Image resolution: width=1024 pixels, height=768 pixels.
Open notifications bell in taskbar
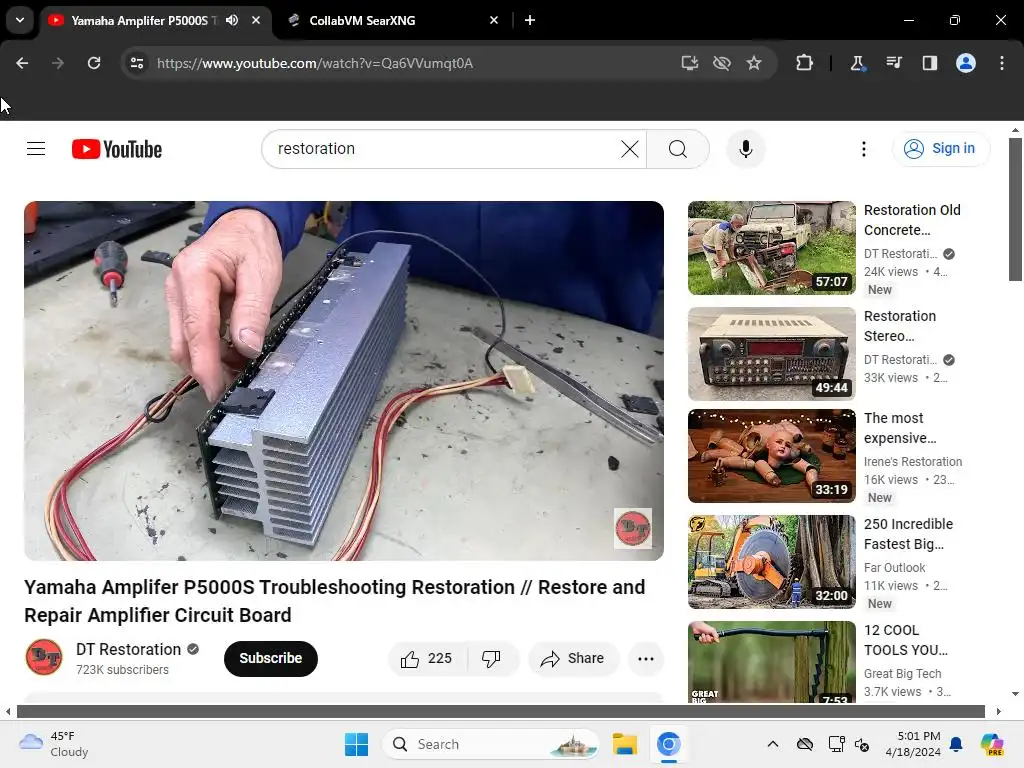tap(956, 744)
